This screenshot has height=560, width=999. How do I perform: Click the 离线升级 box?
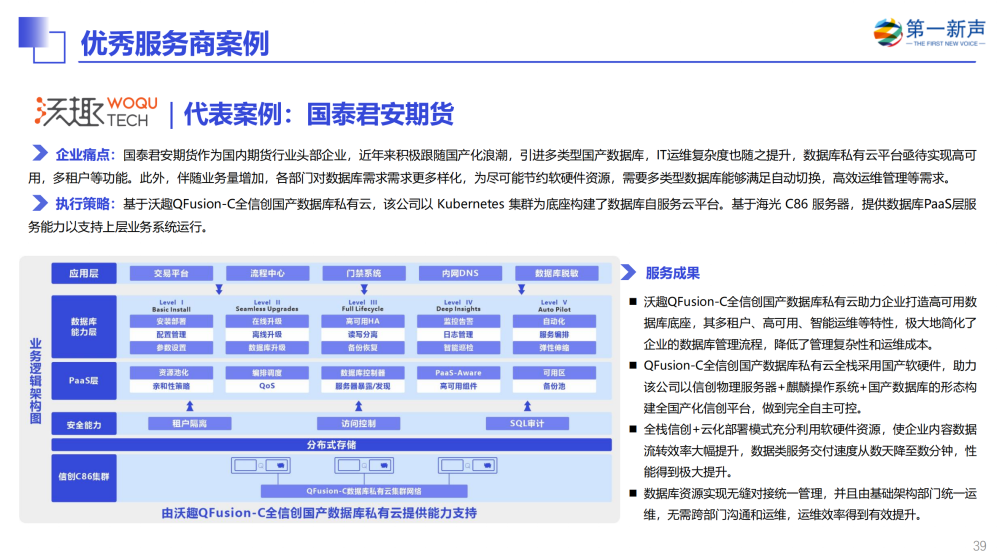[267, 334]
